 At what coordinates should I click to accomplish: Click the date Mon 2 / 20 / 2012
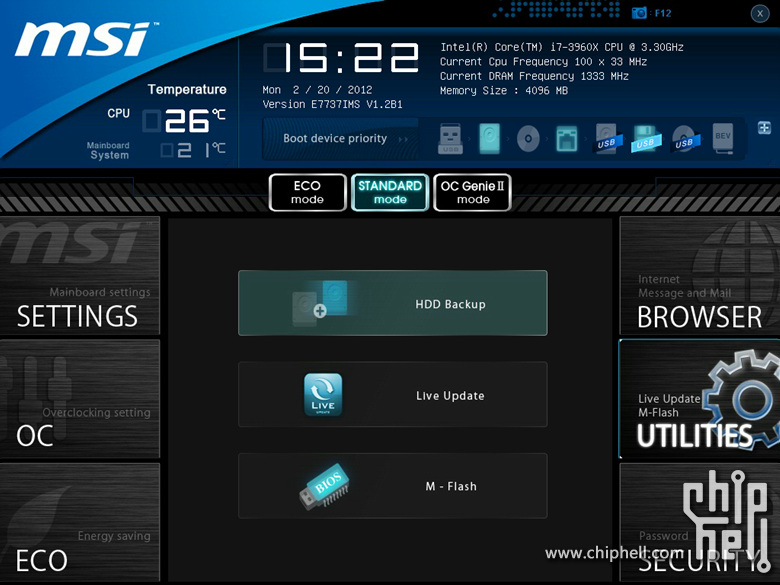[x=317, y=90]
